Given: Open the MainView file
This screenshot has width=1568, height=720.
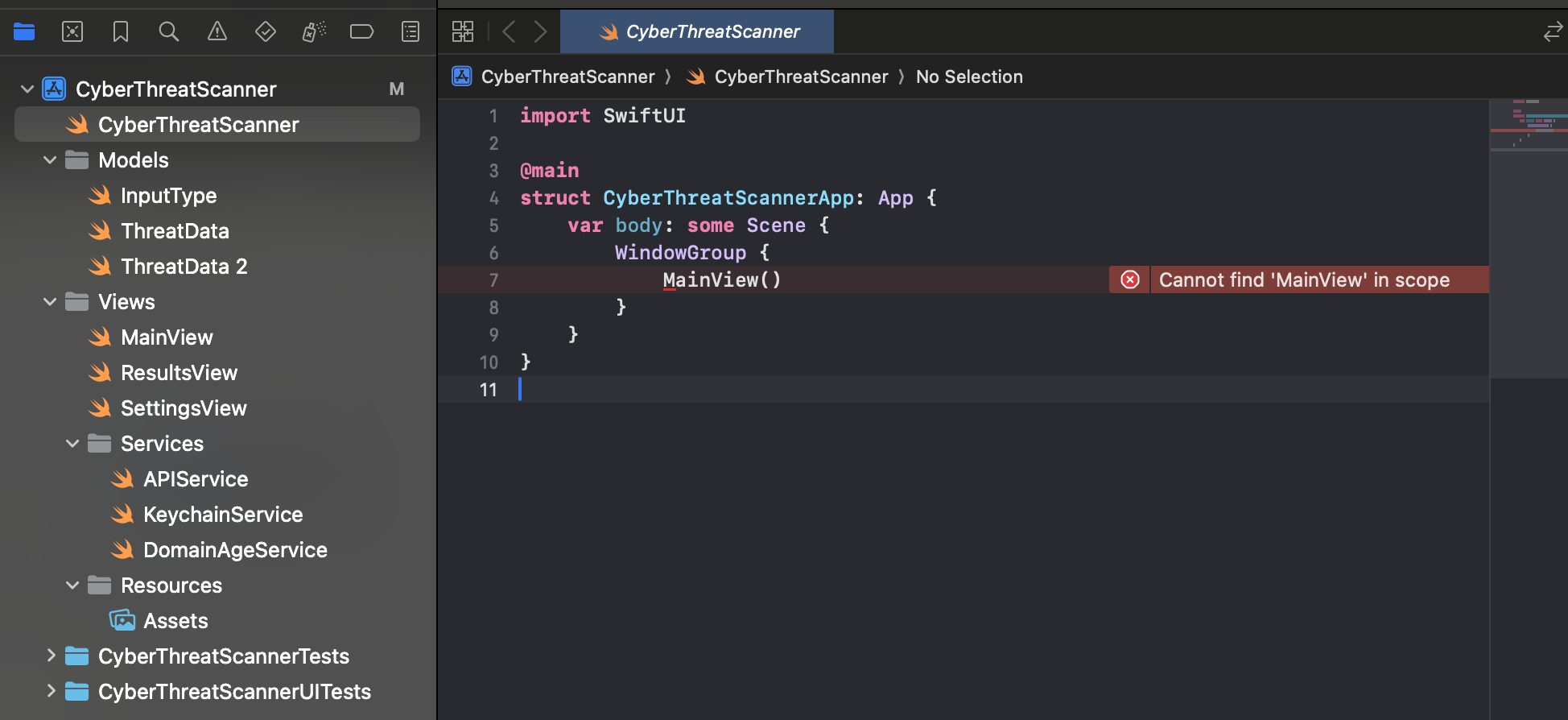Looking at the screenshot, I should click(x=167, y=337).
